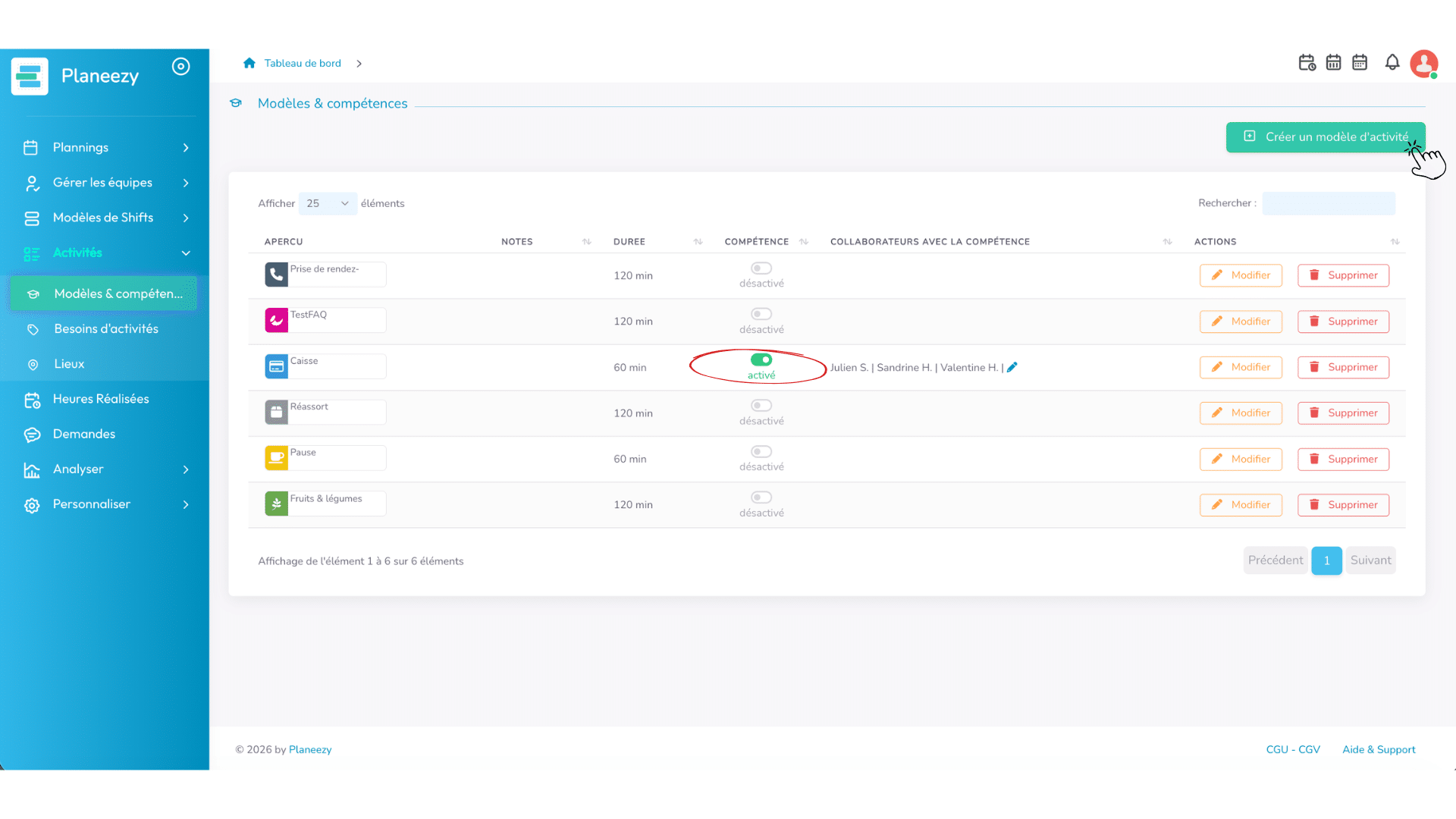Click the Prise de rendez-vous phone icon
The width and height of the screenshot is (1456, 819).
[x=276, y=275]
